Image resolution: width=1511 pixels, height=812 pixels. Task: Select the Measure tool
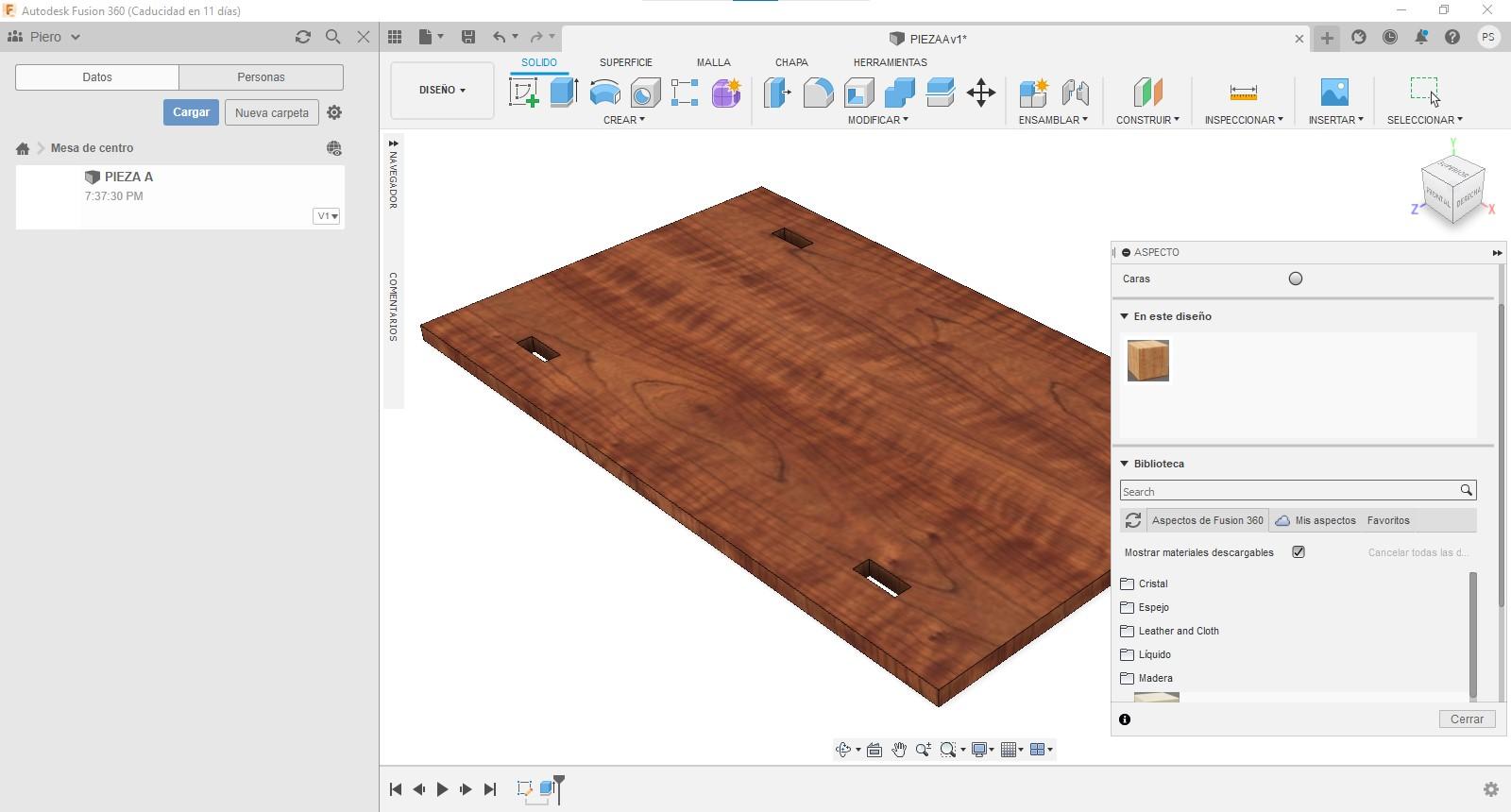pyautogui.click(x=1244, y=93)
